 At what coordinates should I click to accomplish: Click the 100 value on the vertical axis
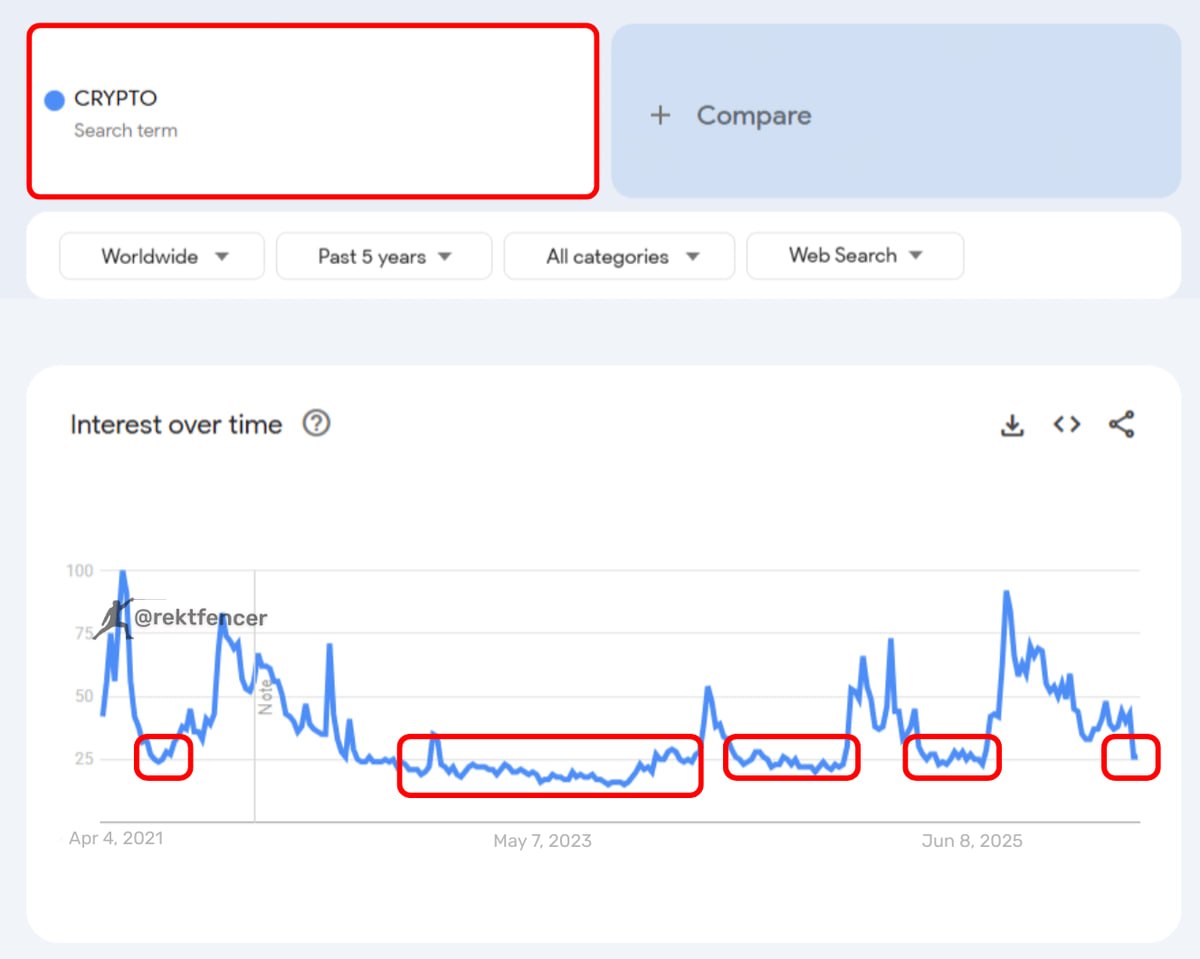(80, 571)
